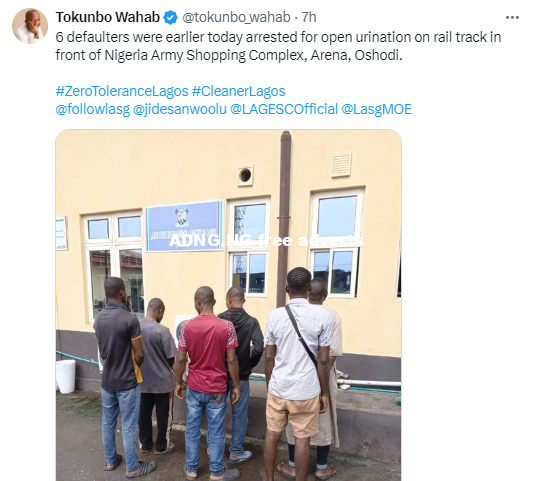Visit the @LasgMOE mention
The height and width of the screenshot is (481, 534).
pos(376,109)
